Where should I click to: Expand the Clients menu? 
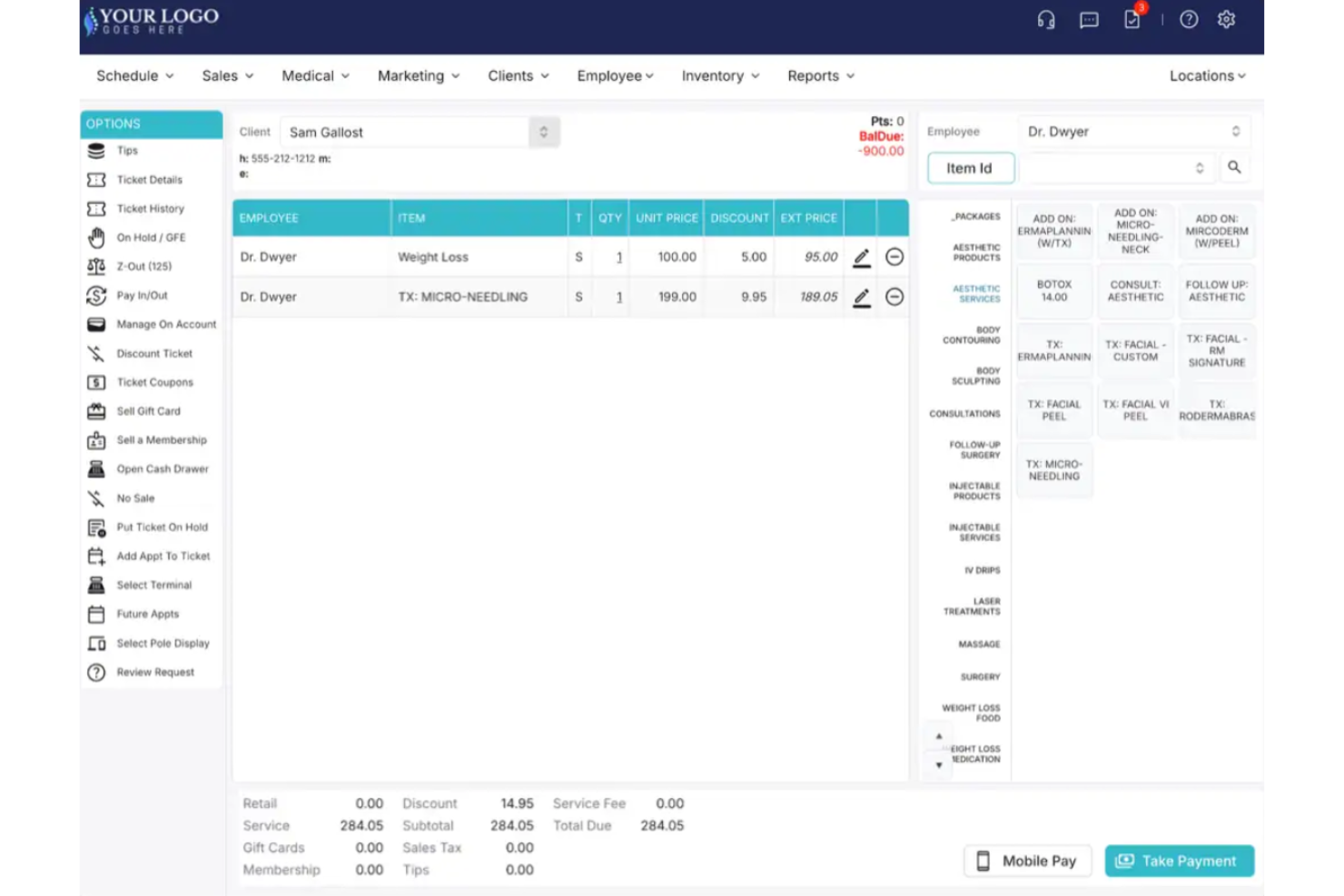[519, 76]
